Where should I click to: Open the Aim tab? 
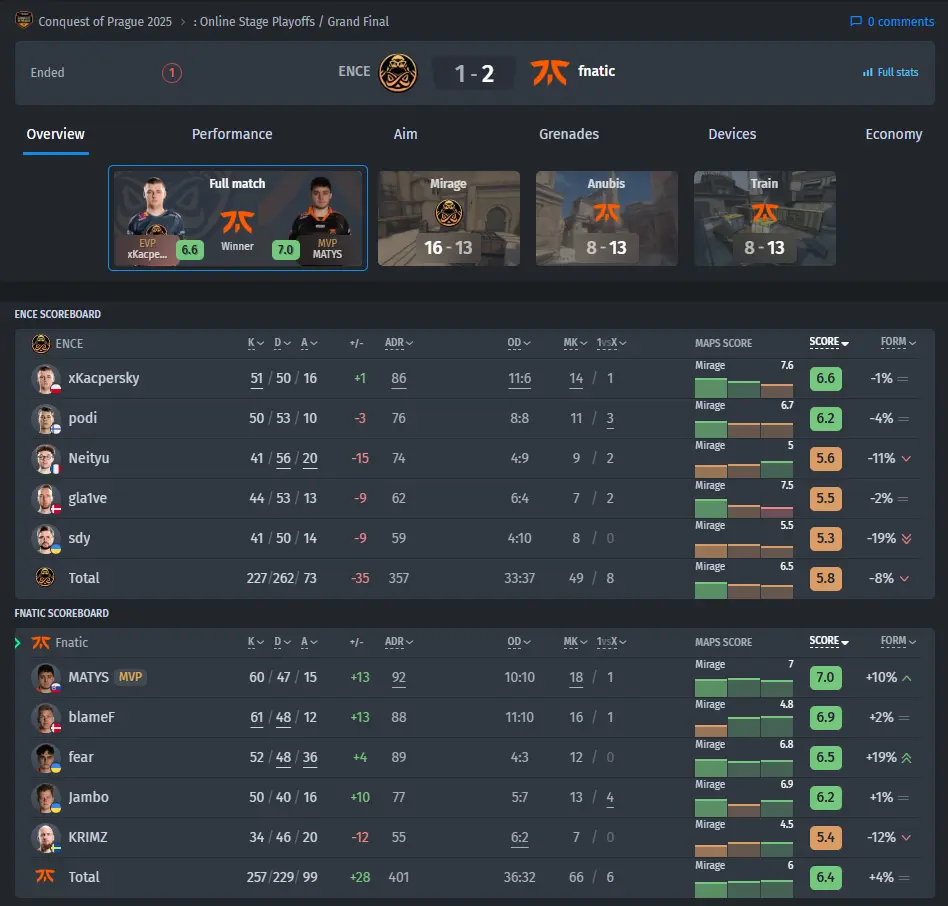406,134
